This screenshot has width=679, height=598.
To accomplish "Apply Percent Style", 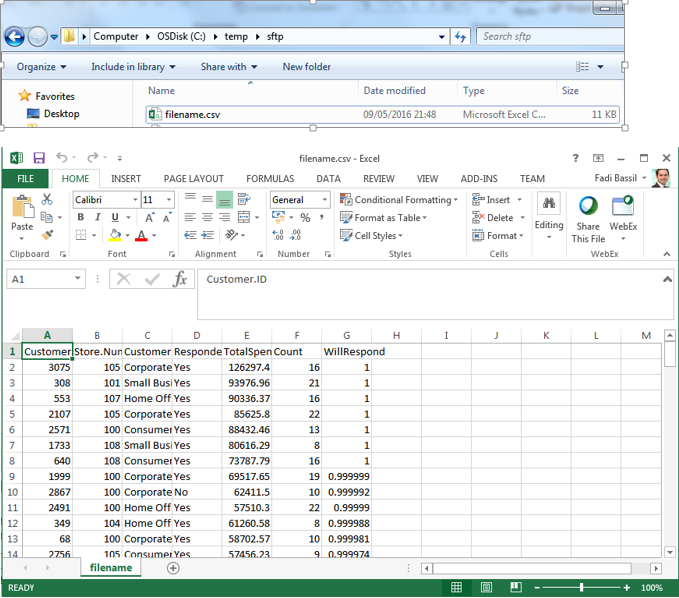I will pyautogui.click(x=305, y=217).
